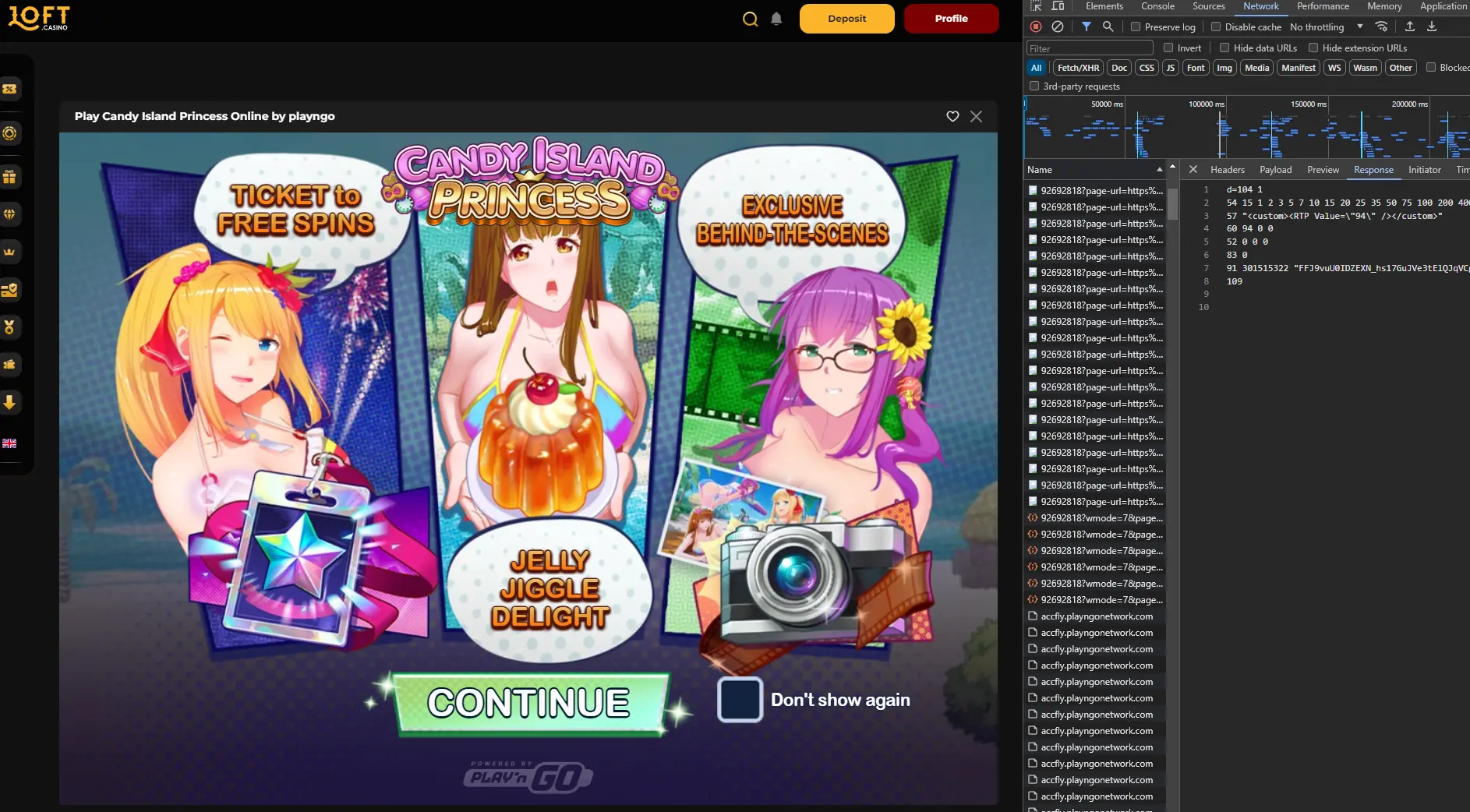
Task: Click the request list vertical scrollbar
Action: (1171, 204)
